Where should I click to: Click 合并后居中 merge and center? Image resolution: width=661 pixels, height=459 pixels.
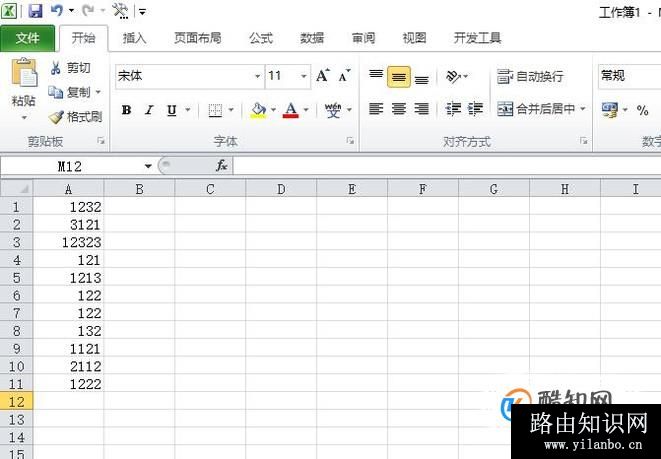(x=536, y=109)
